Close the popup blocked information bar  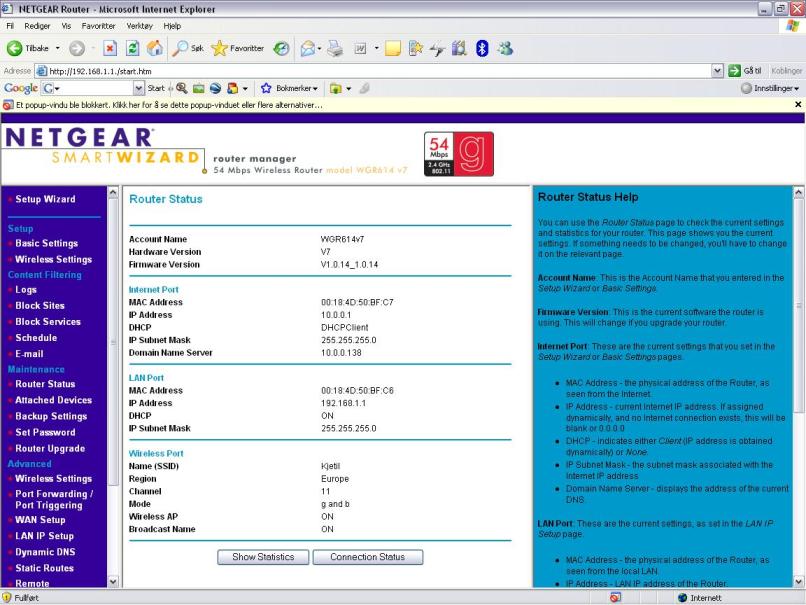pos(798,104)
